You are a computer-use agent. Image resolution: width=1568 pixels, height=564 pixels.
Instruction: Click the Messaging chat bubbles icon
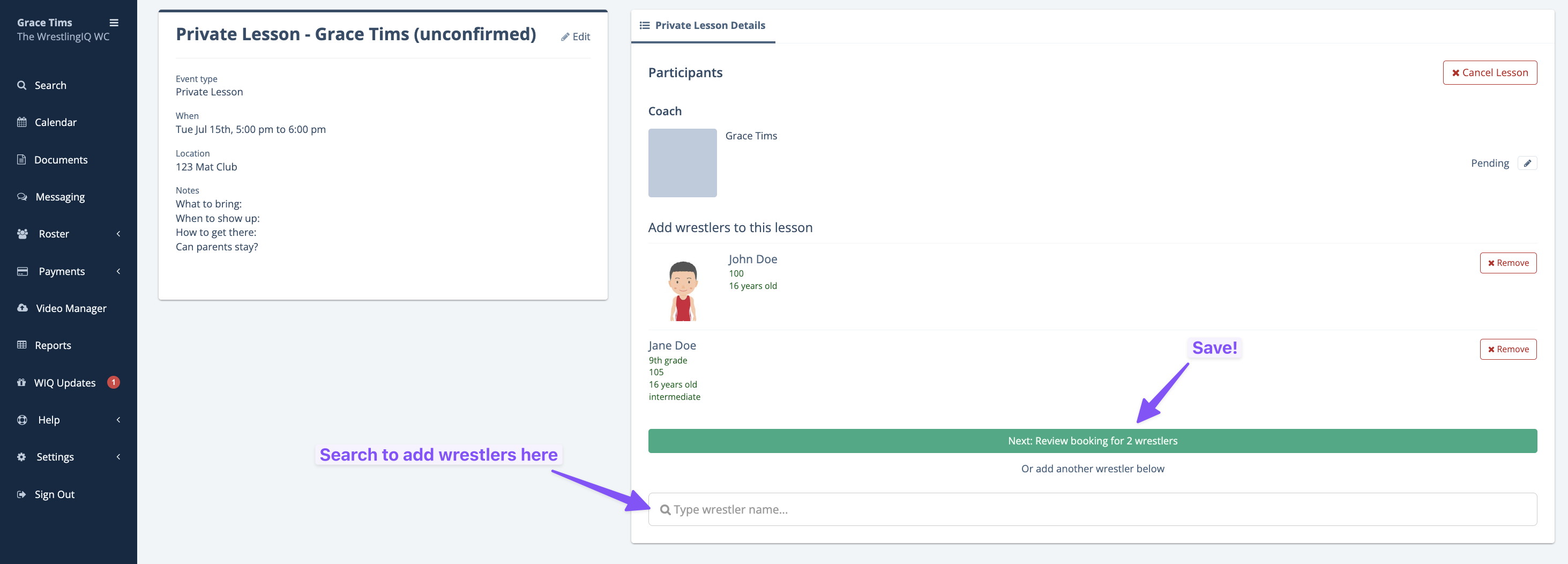point(23,197)
